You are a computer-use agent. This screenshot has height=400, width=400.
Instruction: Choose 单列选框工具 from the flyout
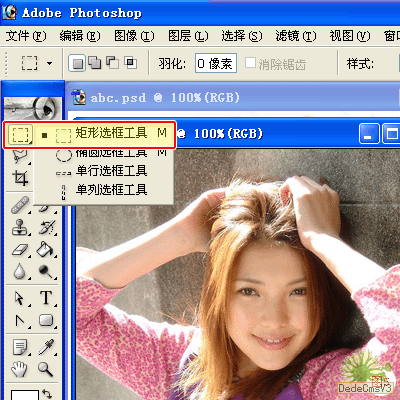104,190
